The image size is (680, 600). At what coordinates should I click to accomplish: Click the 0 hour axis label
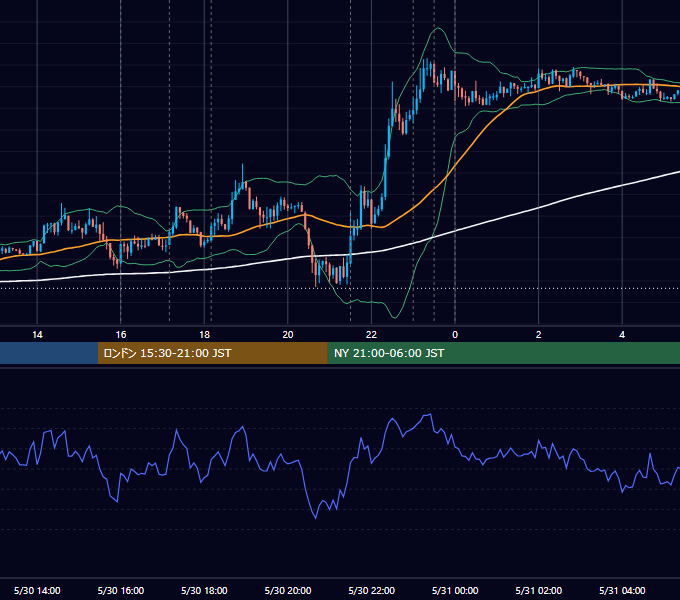pyautogui.click(x=455, y=335)
